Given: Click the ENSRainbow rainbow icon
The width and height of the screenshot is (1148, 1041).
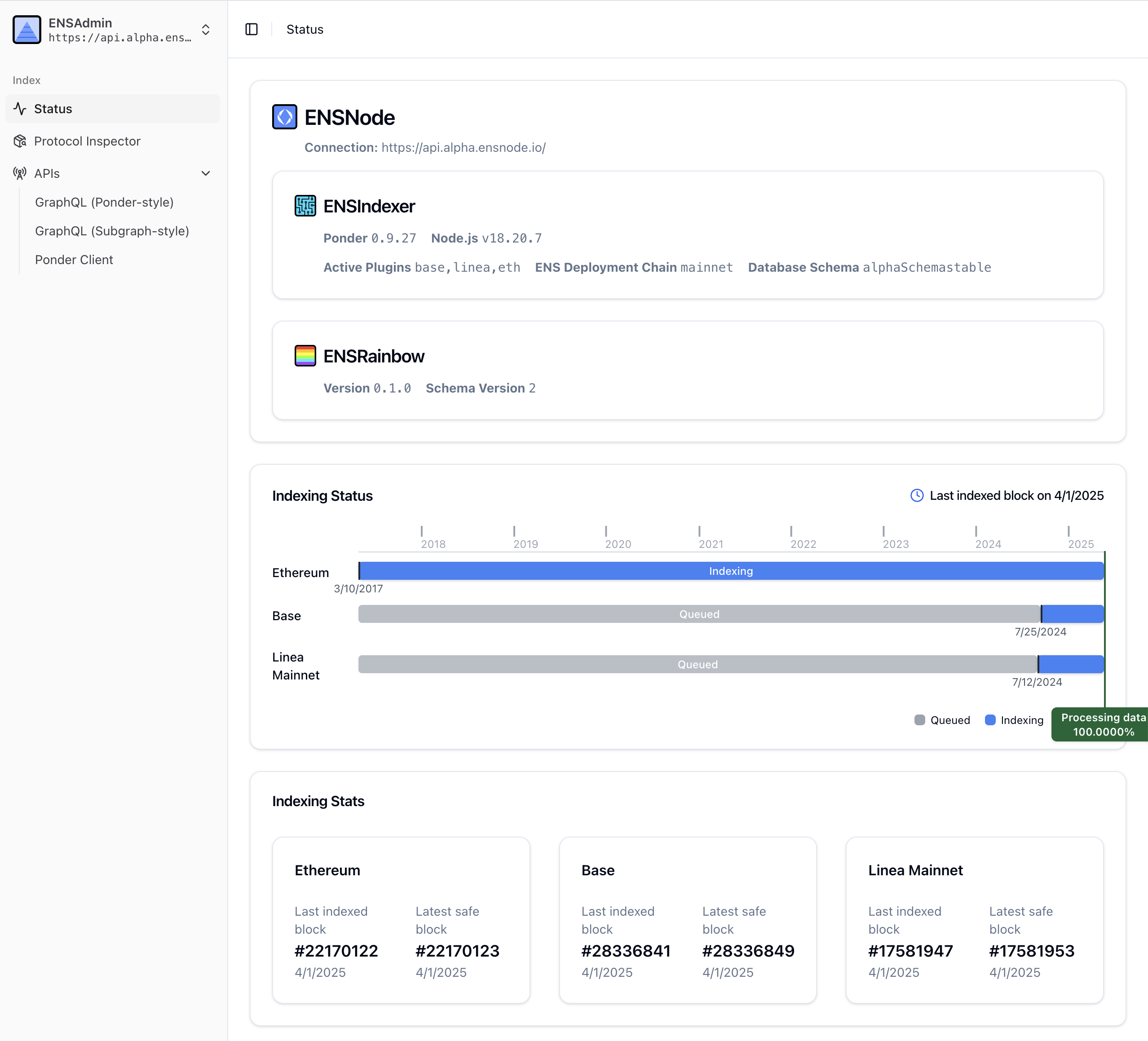Looking at the screenshot, I should (x=305, y=356).
